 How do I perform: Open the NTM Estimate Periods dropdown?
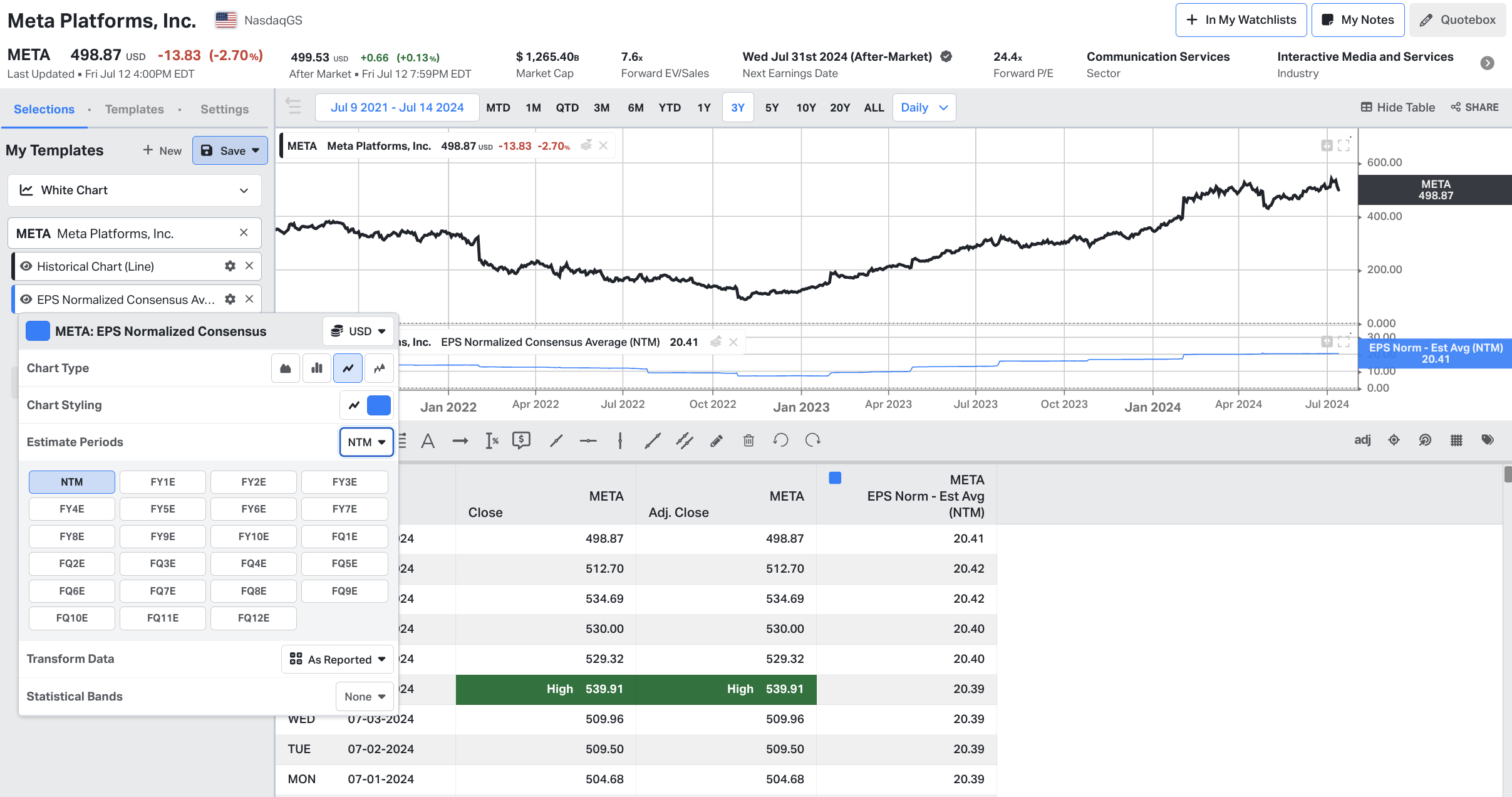(x=366, y=442)
